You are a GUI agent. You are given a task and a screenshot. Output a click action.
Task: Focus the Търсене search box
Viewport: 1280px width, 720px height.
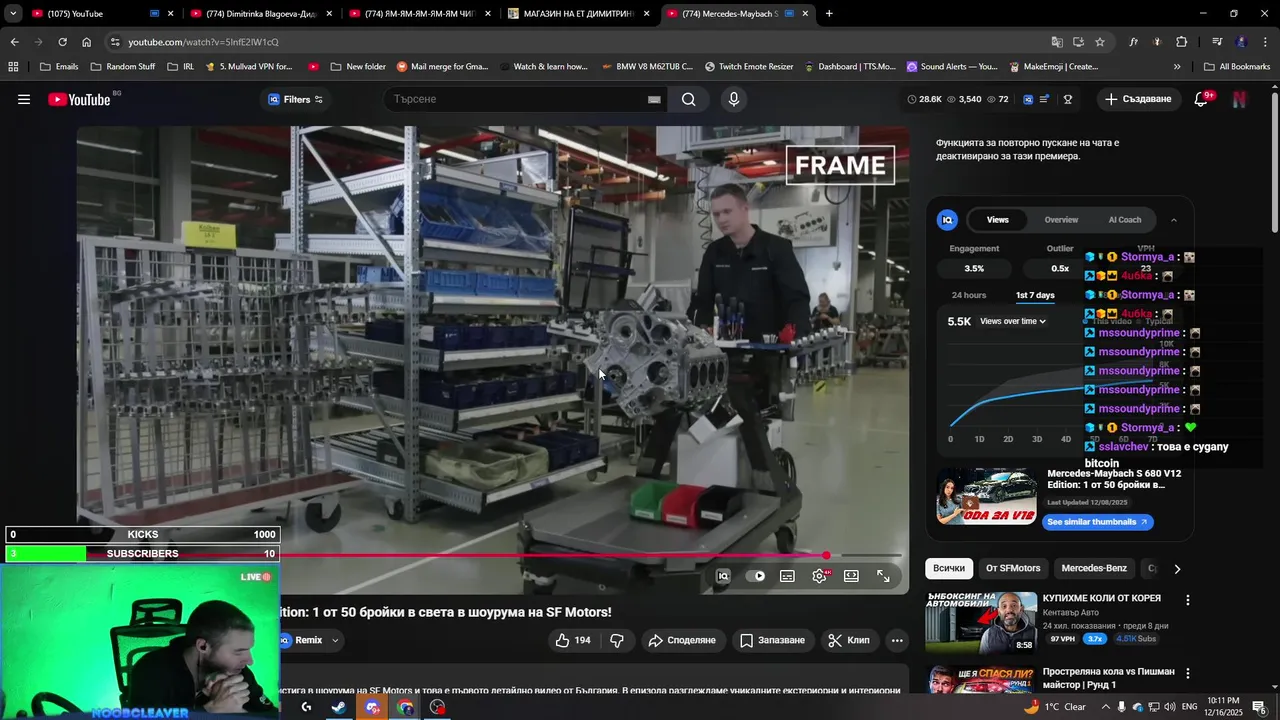pos(515,99)
